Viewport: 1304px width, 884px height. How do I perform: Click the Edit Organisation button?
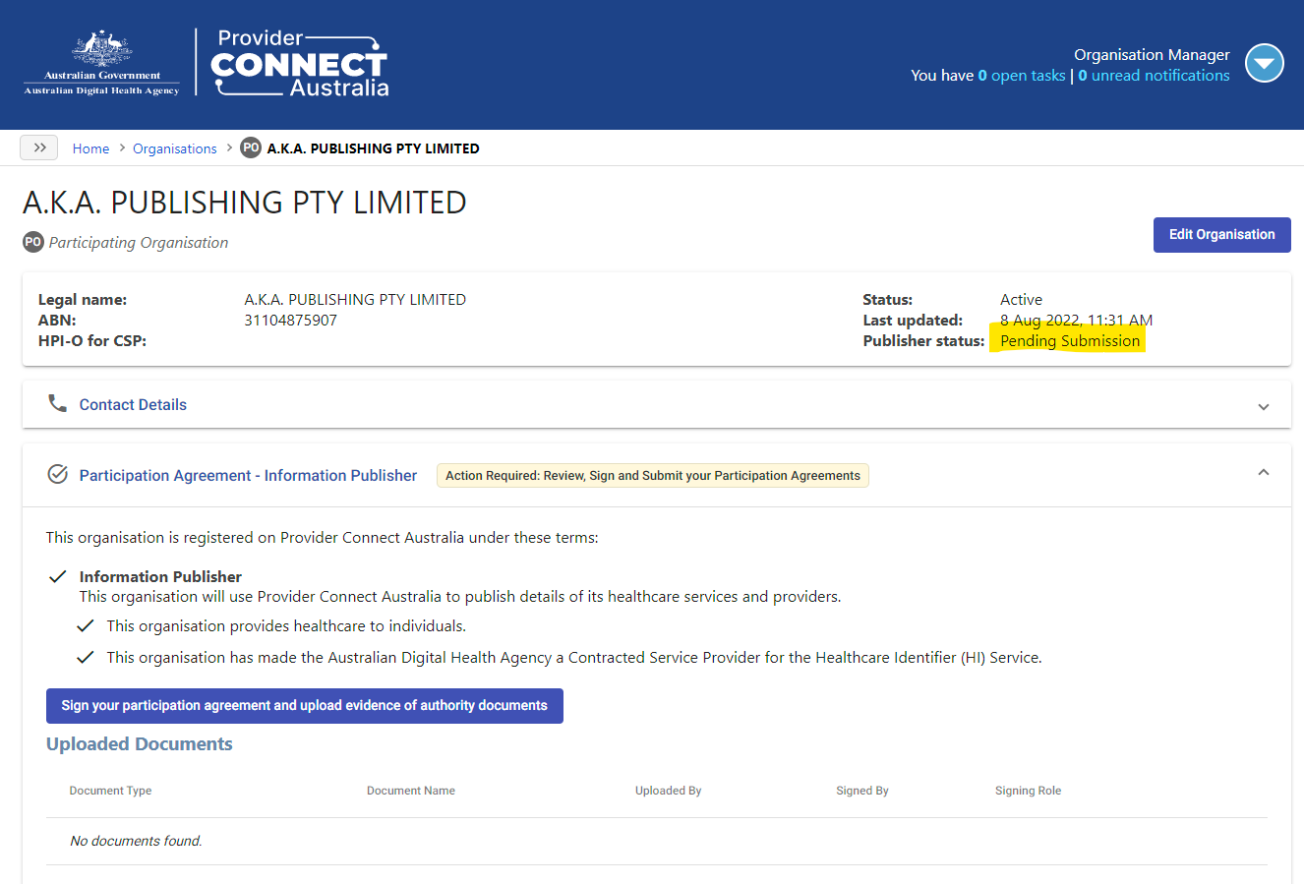[x=1221, y=234]
